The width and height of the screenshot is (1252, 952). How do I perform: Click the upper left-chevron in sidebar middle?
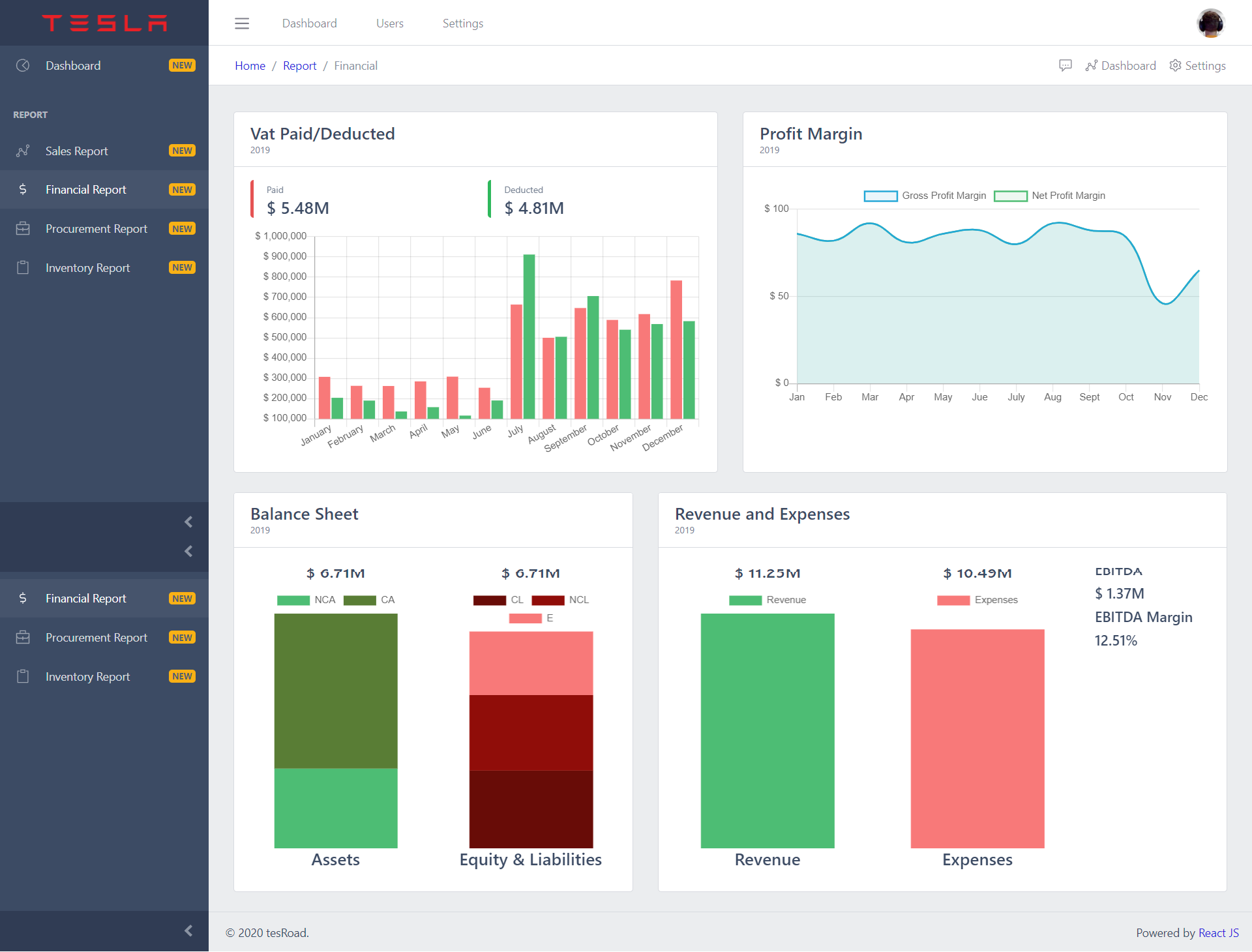coord(188,522)
